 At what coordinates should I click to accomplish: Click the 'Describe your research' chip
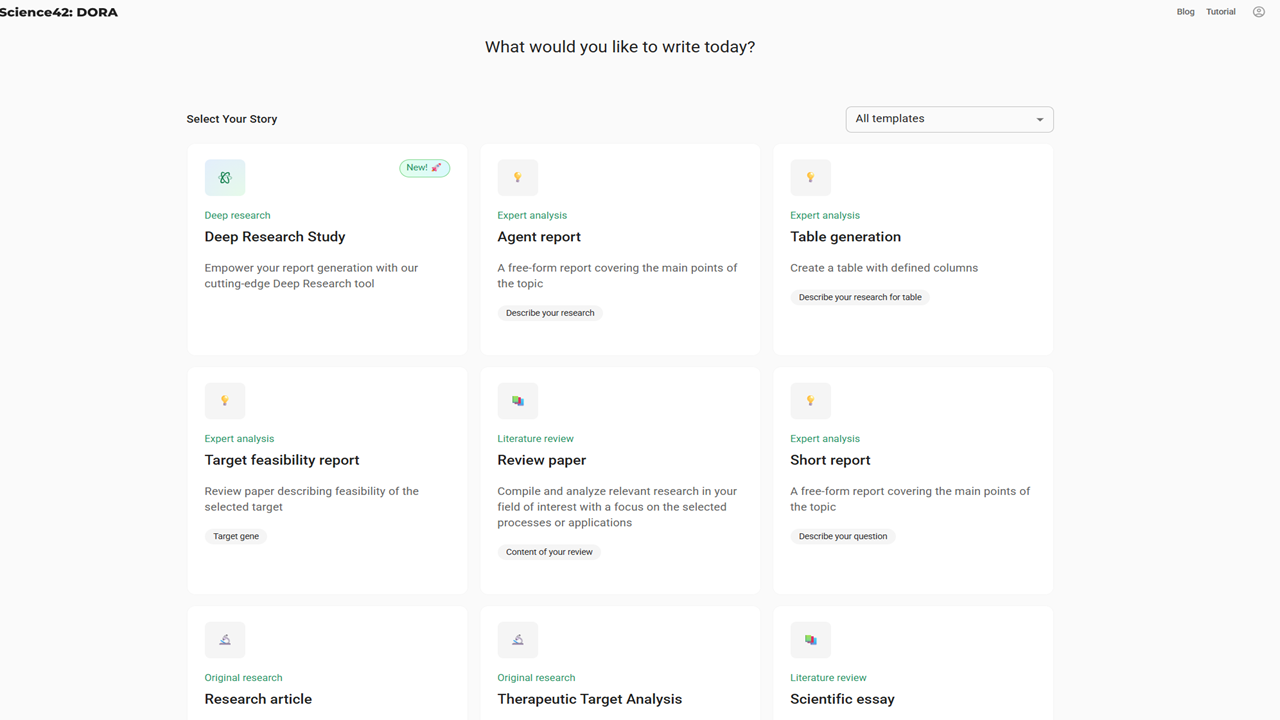click(550, 313)
